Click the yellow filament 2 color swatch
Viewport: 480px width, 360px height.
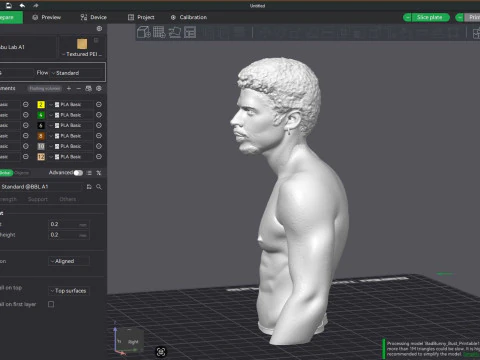41,105
